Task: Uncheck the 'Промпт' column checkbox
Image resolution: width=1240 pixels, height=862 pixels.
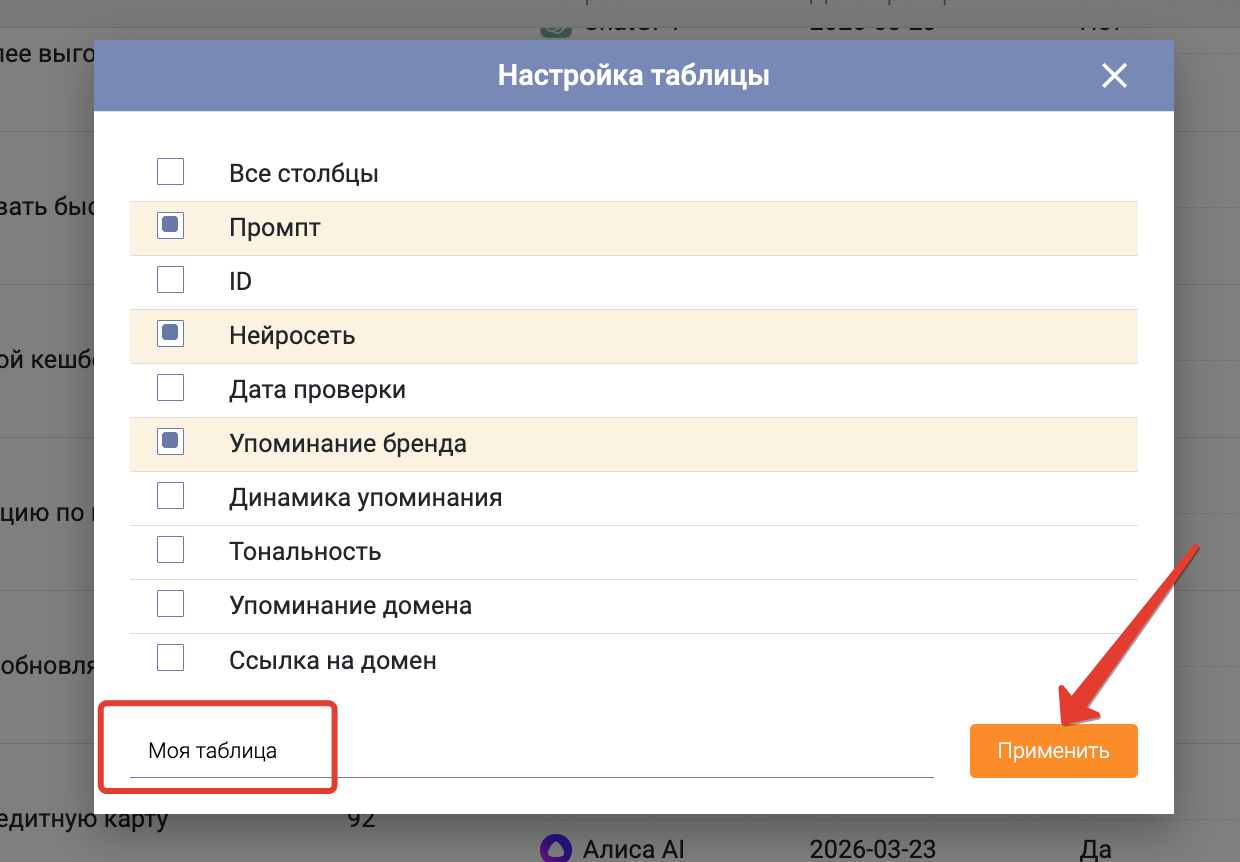Action: pyautogui.click(x=171, y=227)
